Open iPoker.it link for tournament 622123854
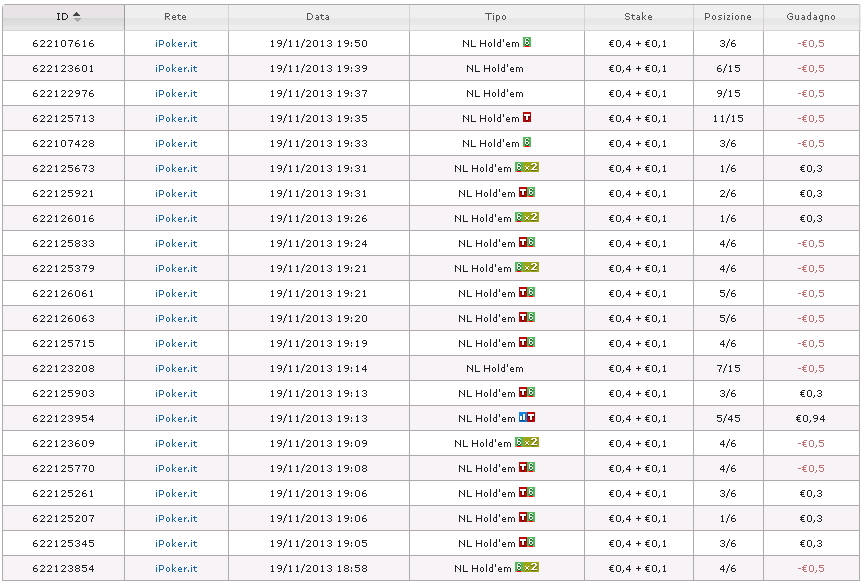This screenshot has width=861, height=581. (176, 568)
